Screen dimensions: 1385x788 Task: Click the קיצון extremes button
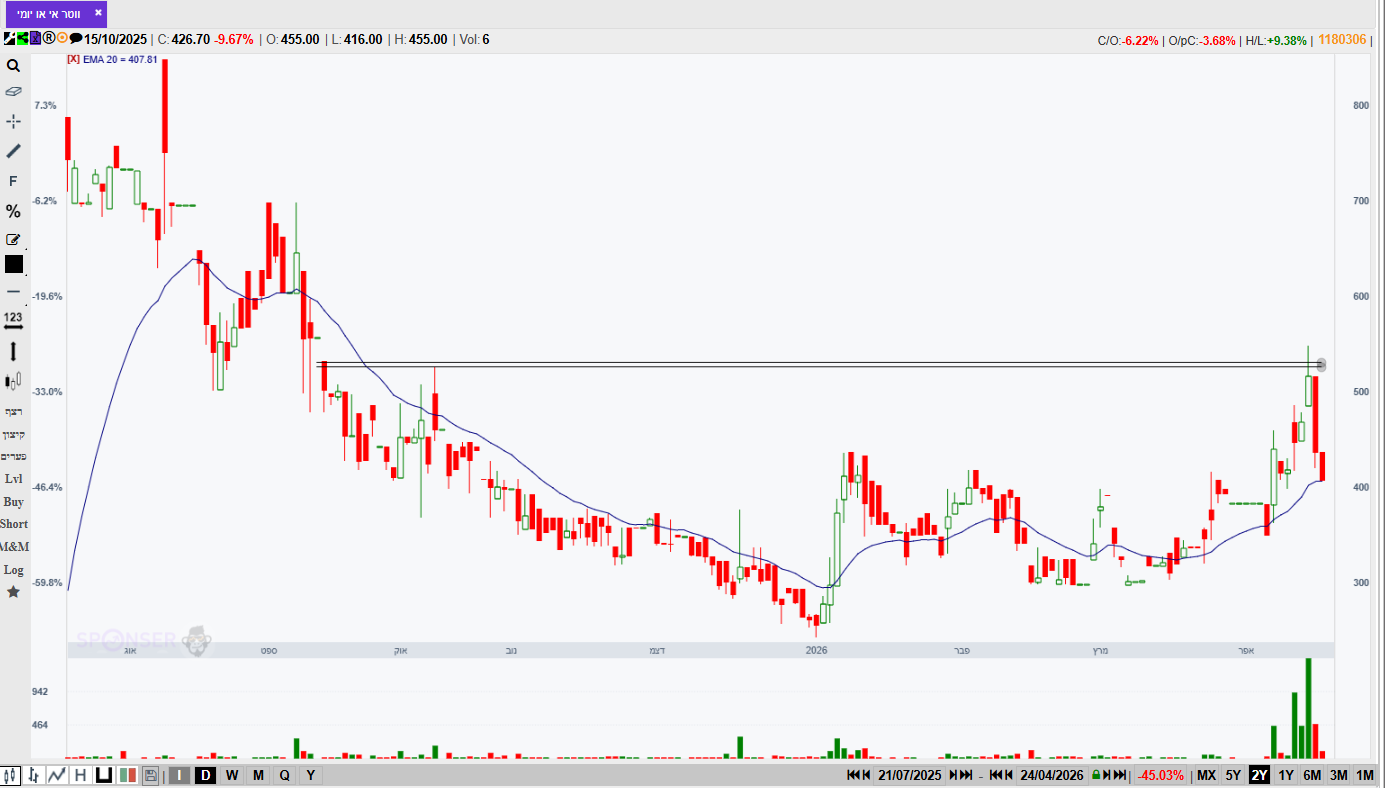click(x=13, y=434)
